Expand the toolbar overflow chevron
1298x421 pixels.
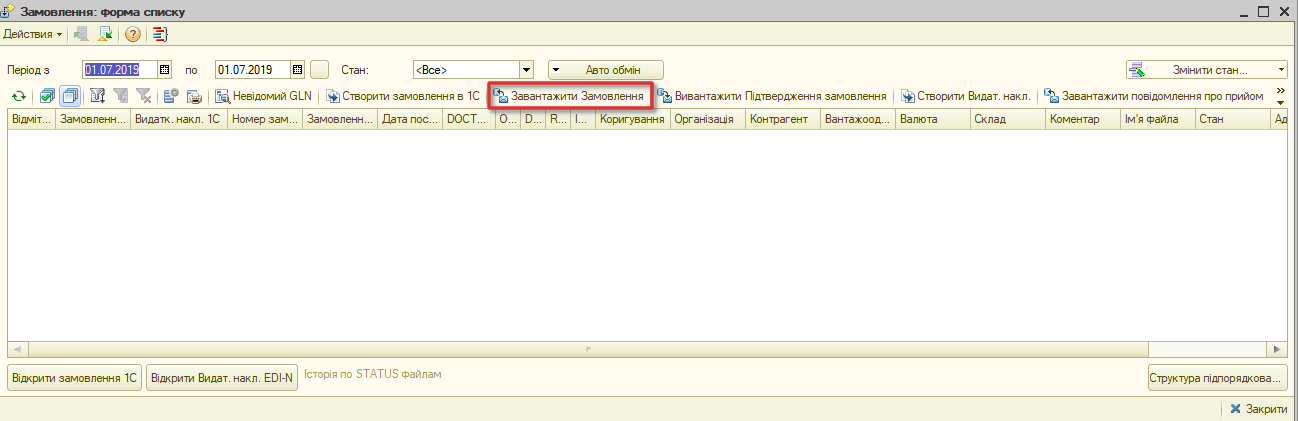(x=1281, y=96)
